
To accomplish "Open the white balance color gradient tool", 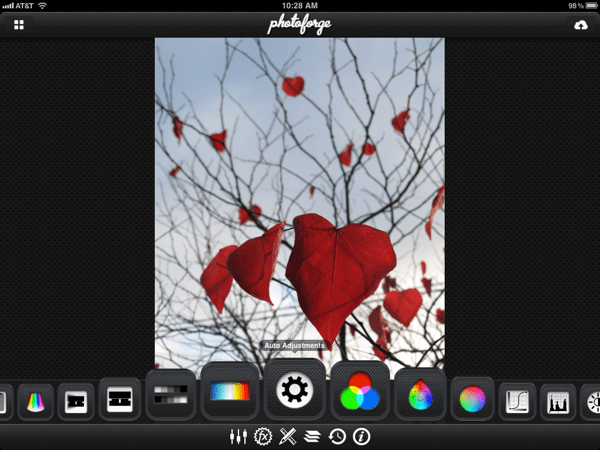I will pos(230,391).
